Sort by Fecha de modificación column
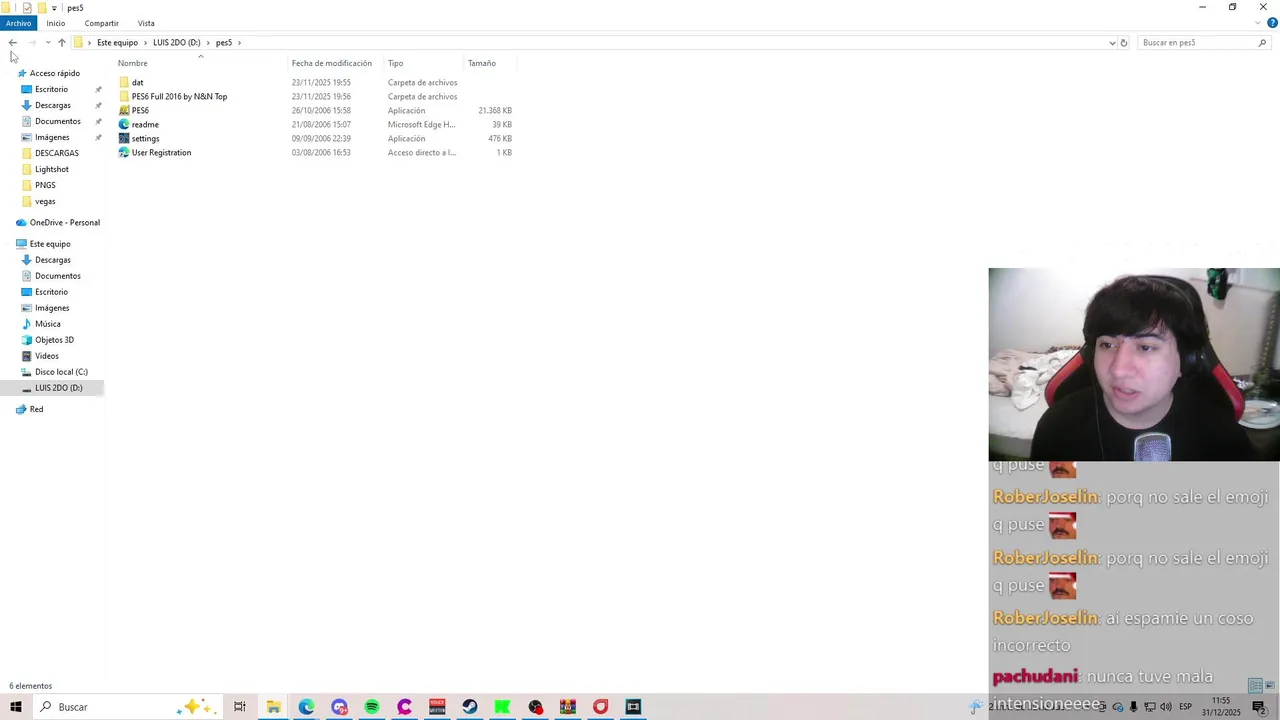The image size is (1280, 720). [x=332, y=63]
